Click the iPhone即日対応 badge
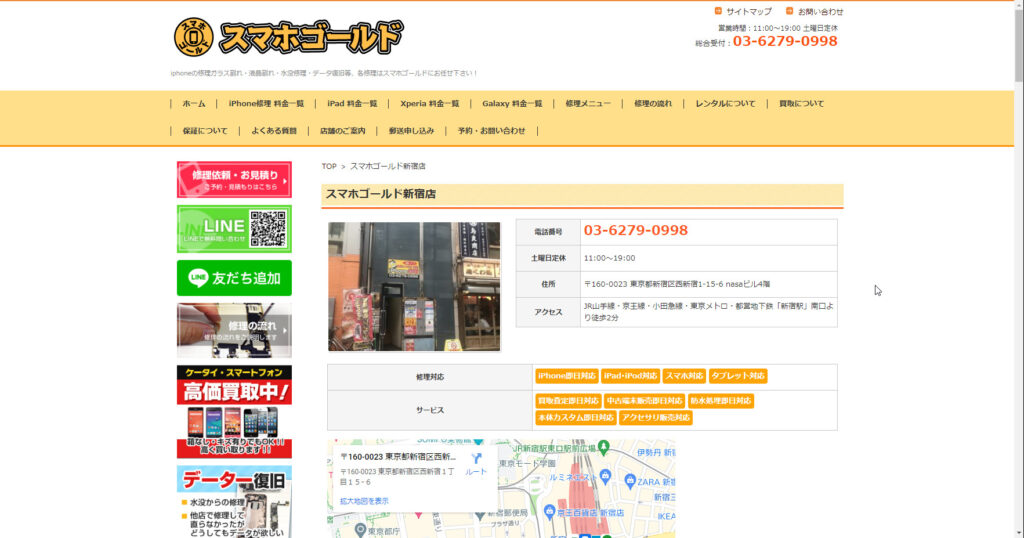The height and width of the screenshot is (538, 1024). (566, 376)
